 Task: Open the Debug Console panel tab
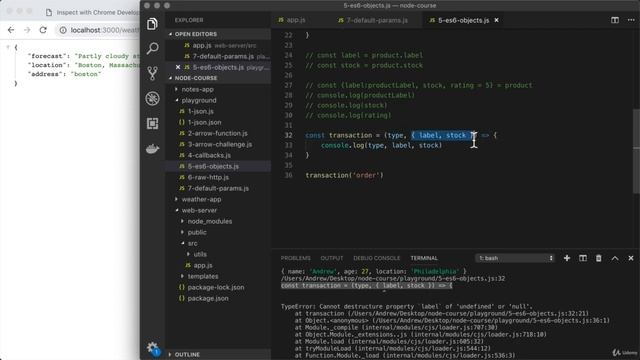tap(376, 258)
